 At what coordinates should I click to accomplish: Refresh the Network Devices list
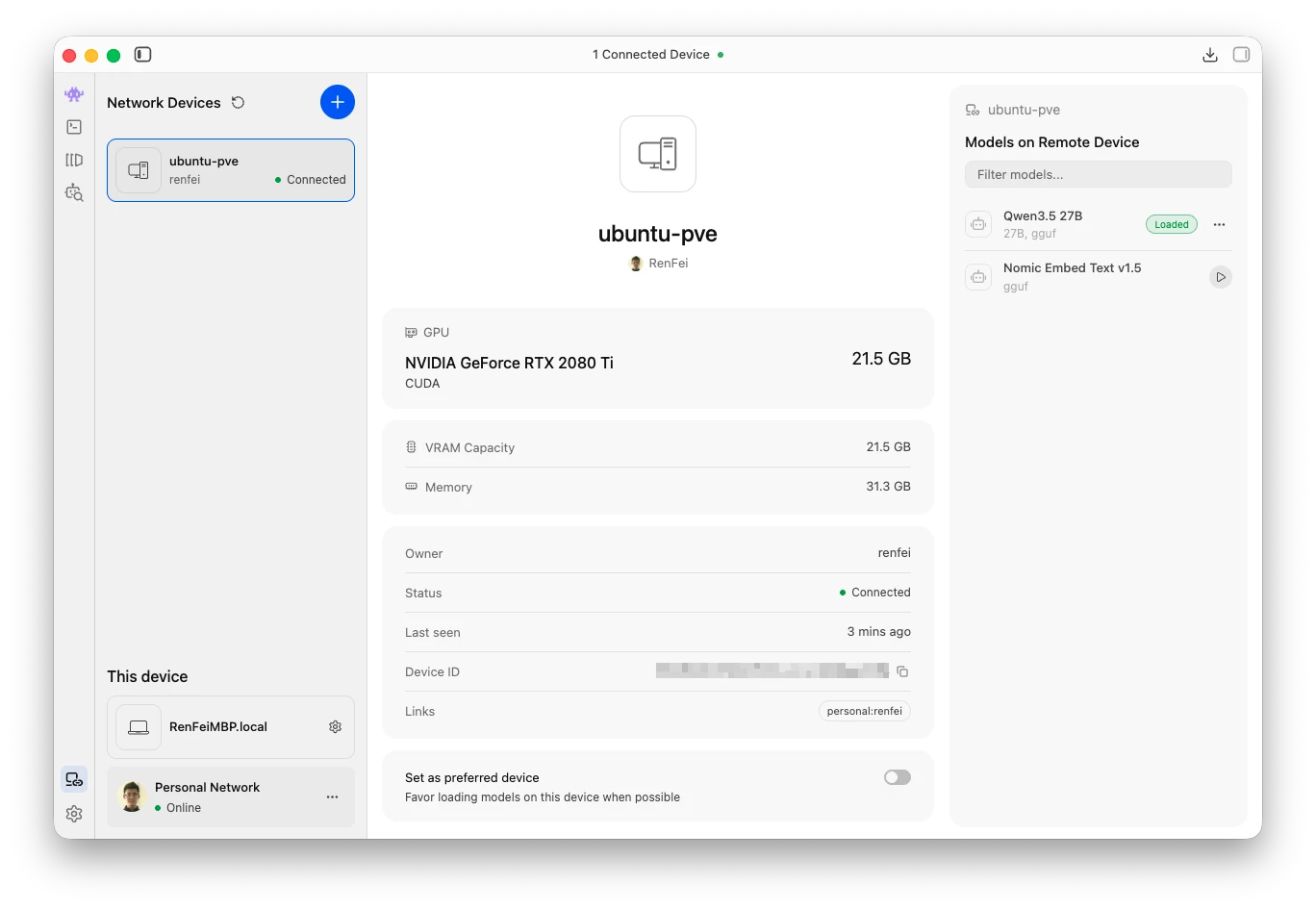(238, 102)
